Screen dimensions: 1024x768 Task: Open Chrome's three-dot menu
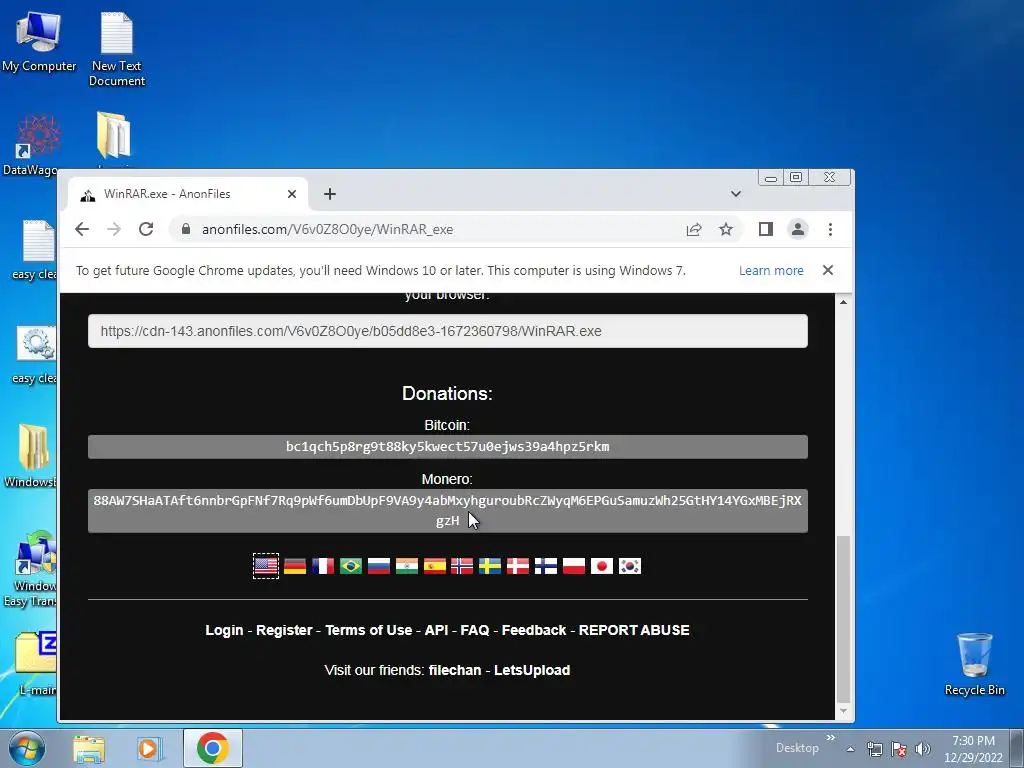830,229
